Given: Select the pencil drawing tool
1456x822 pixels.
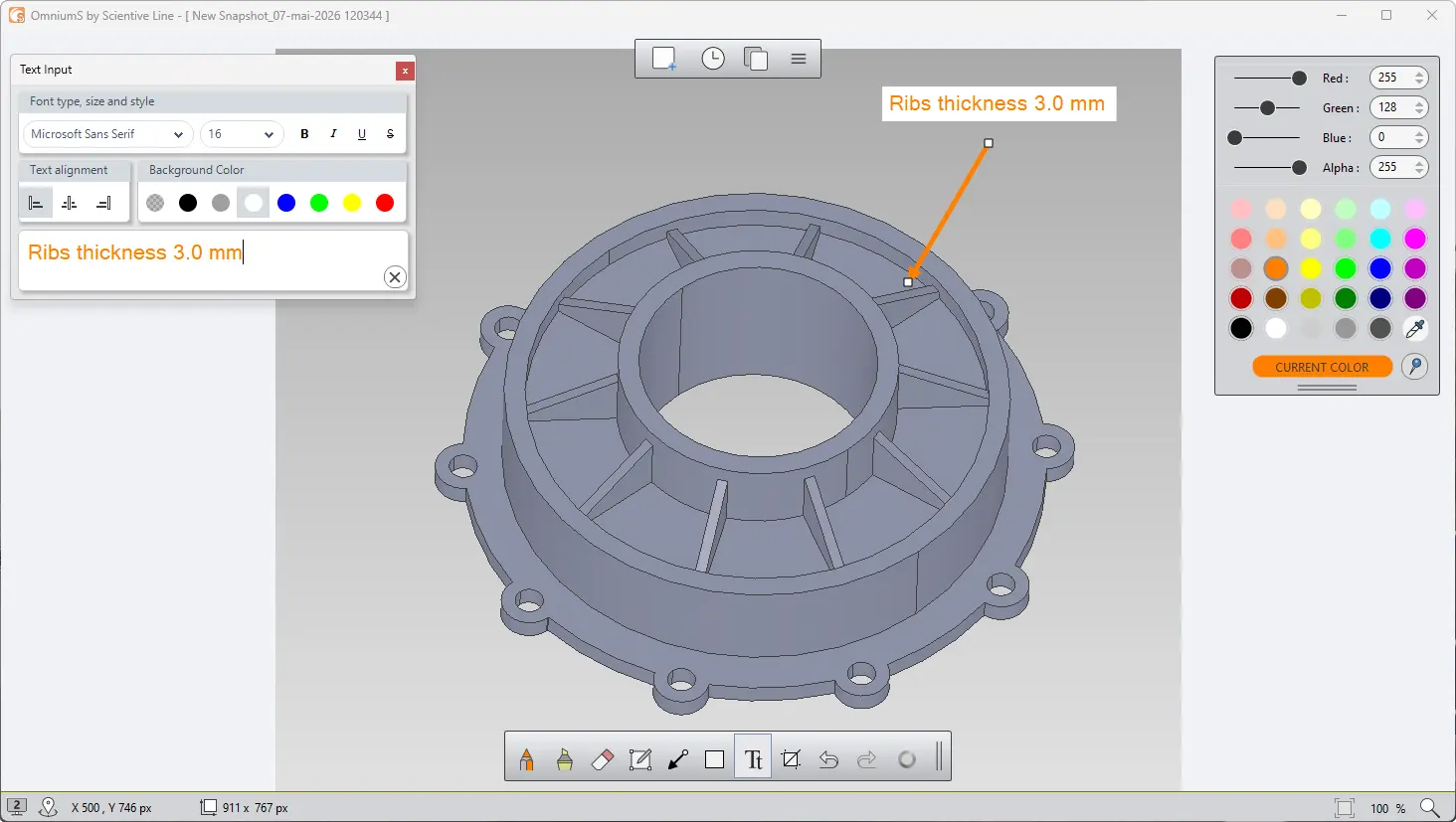Looking at the screenshot, I should [x=527, y=759].
